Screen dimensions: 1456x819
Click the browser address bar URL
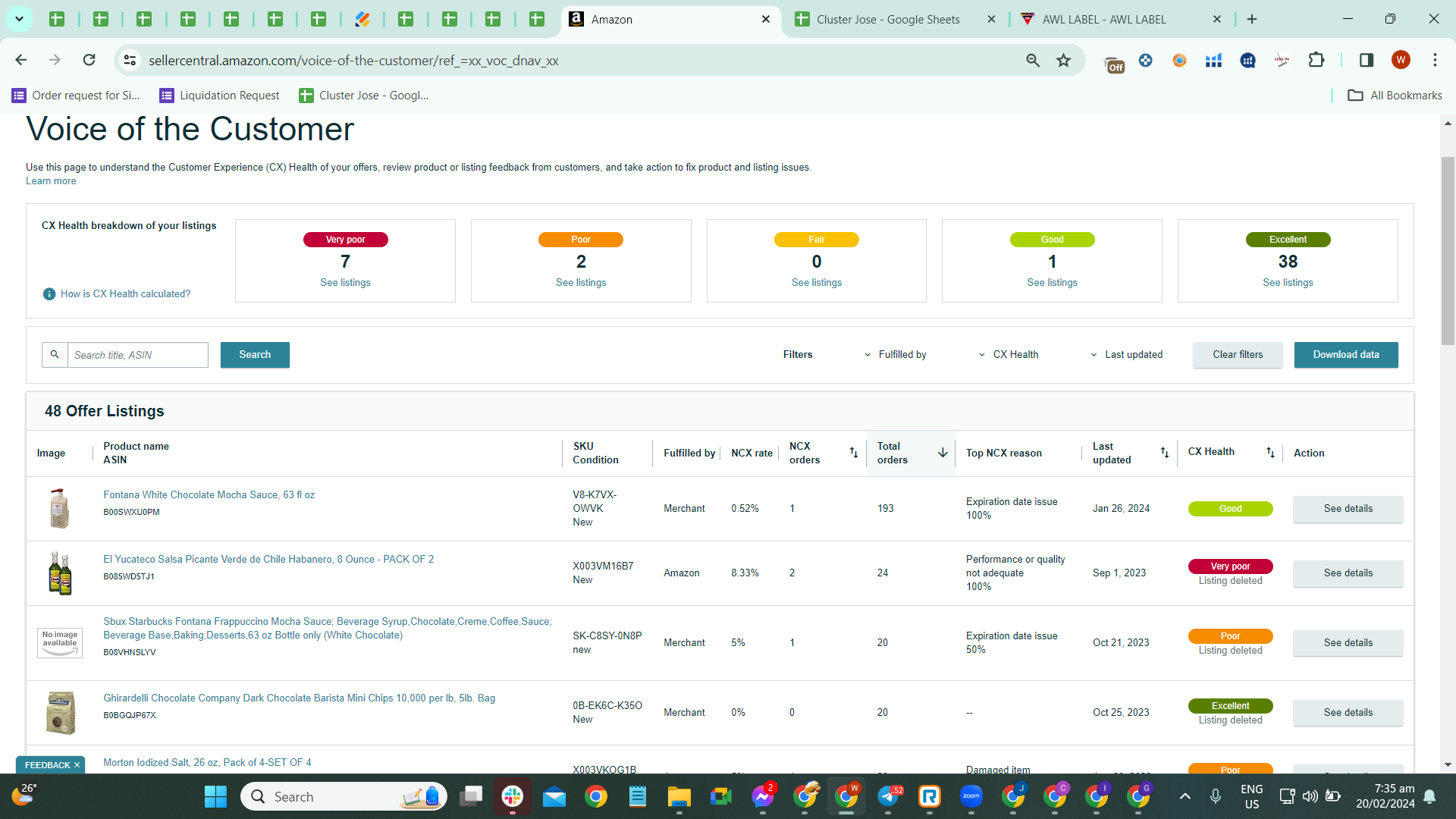click(x=353, y=61)
